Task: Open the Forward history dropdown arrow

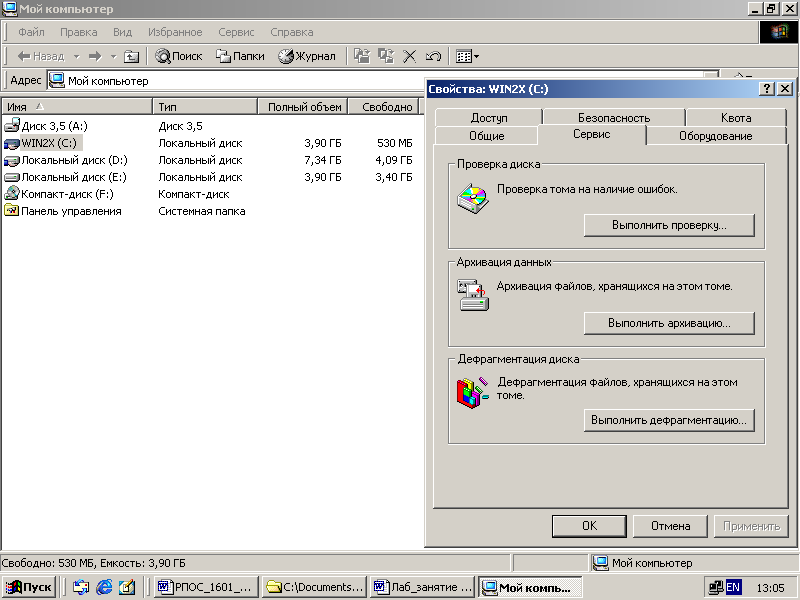Action: [x=113, y=56]
